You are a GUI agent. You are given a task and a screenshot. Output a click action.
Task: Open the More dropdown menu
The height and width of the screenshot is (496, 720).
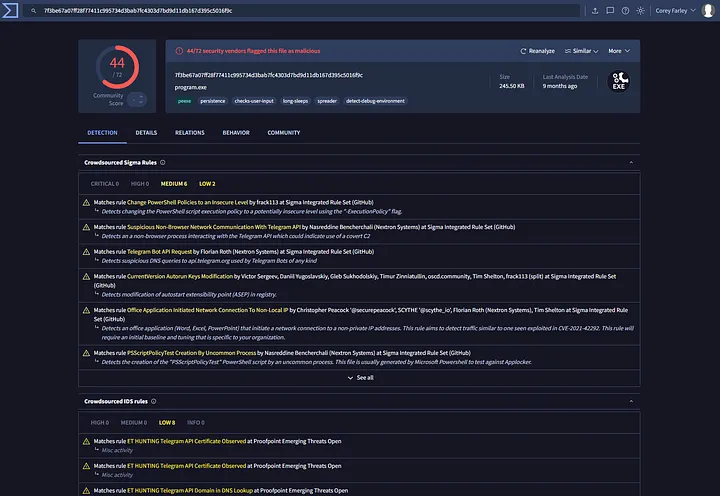coord(619,51)
